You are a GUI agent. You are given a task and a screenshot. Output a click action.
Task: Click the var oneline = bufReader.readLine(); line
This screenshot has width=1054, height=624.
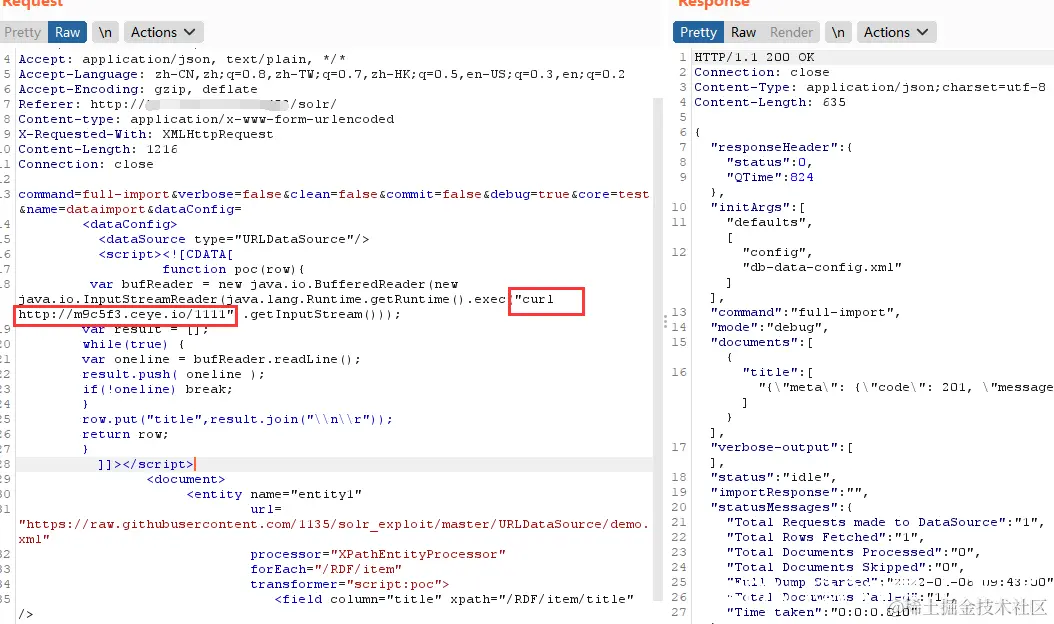(221, 359)
